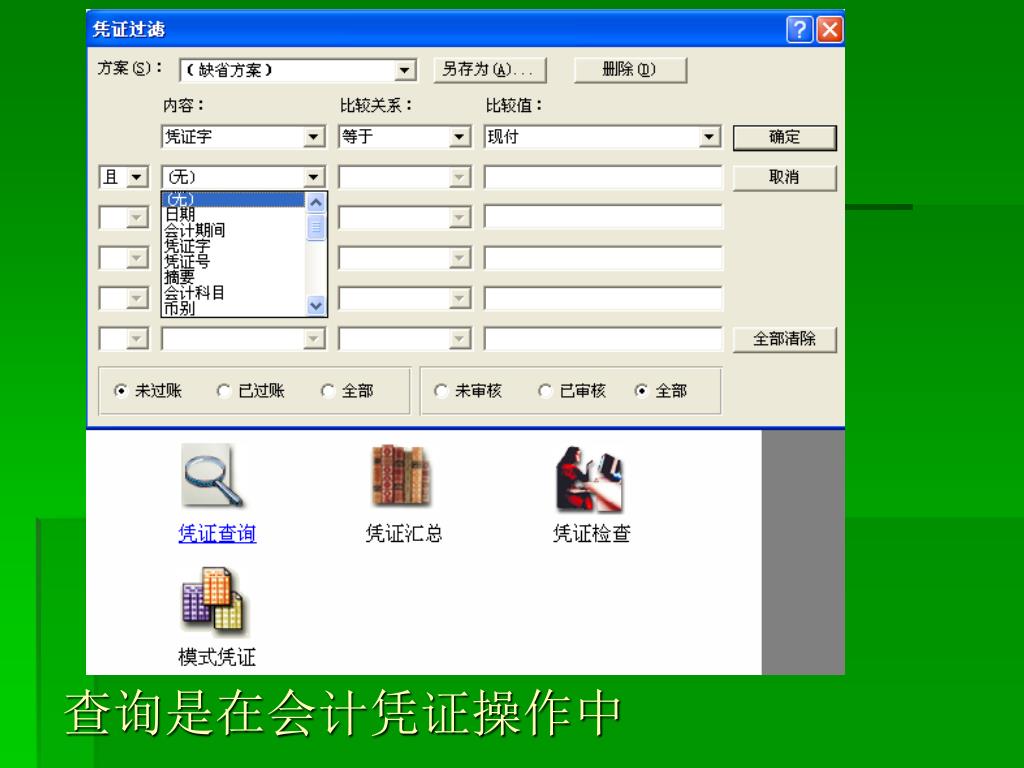The image size is (1024, 768).
Task: Click the 全部清除 button
Action: [784, 339]
